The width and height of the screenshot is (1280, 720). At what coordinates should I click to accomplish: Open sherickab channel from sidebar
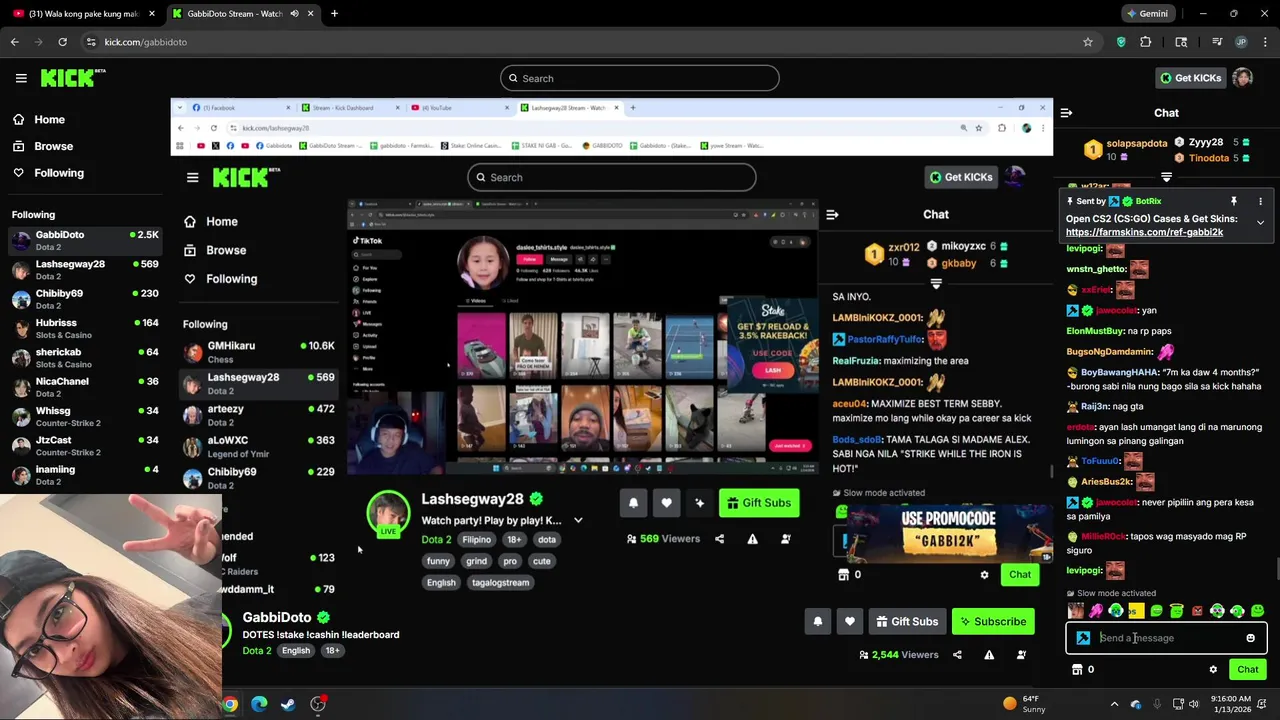coord(85,358)
